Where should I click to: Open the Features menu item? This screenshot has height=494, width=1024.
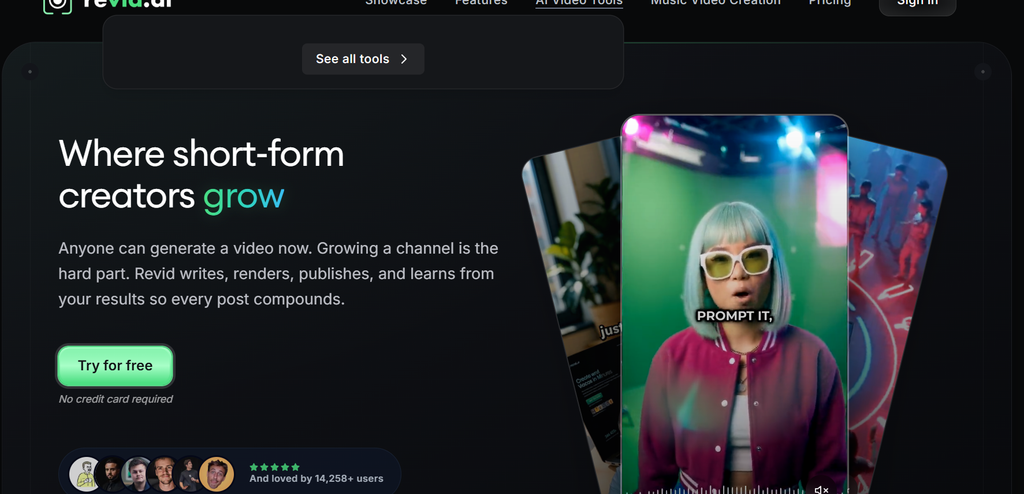point(481,3)
